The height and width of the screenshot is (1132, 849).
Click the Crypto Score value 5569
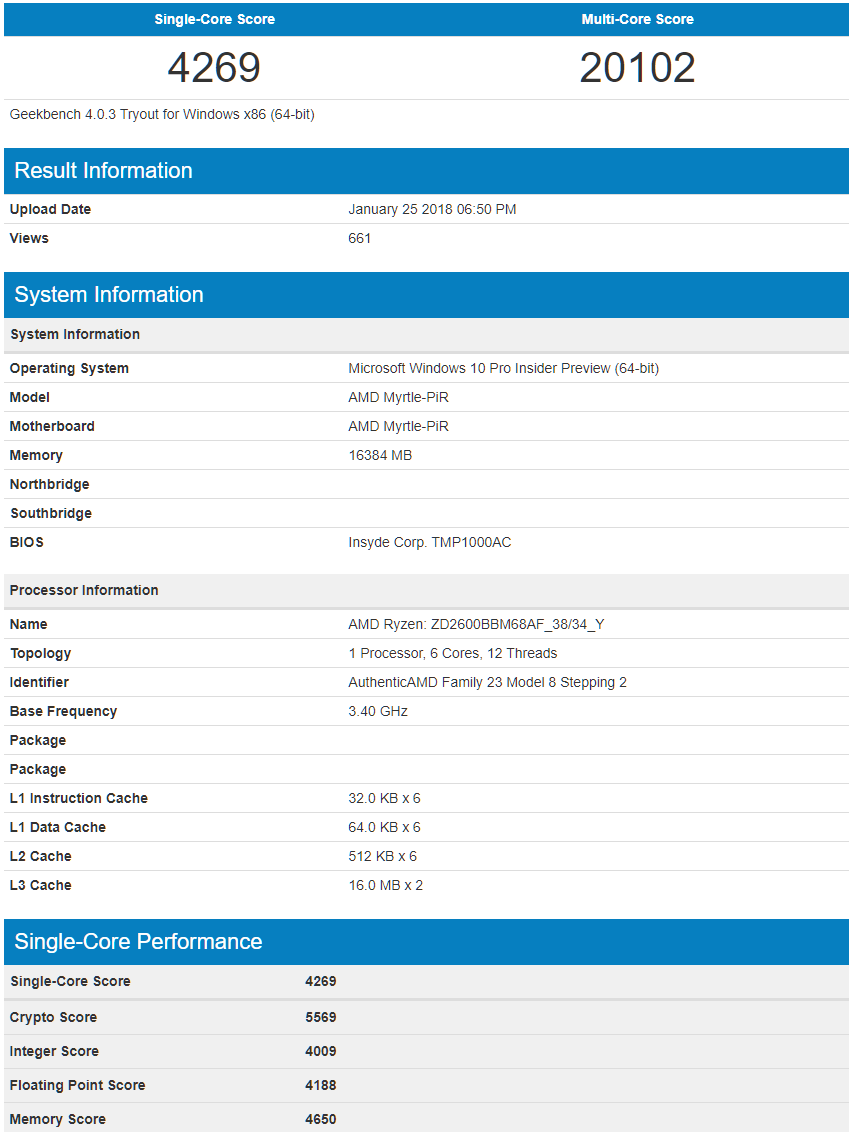(x=320, y=1017)
